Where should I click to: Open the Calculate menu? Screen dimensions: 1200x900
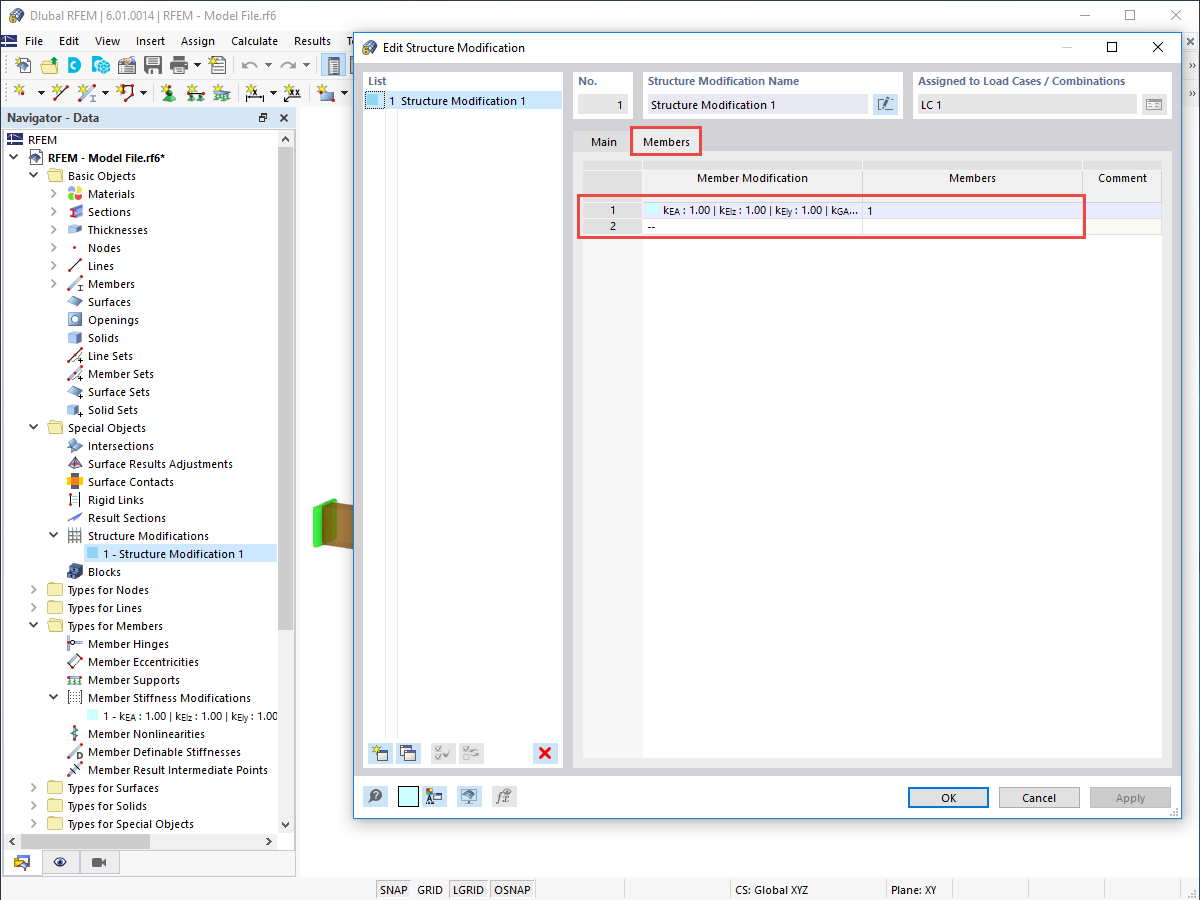[254, 41]
